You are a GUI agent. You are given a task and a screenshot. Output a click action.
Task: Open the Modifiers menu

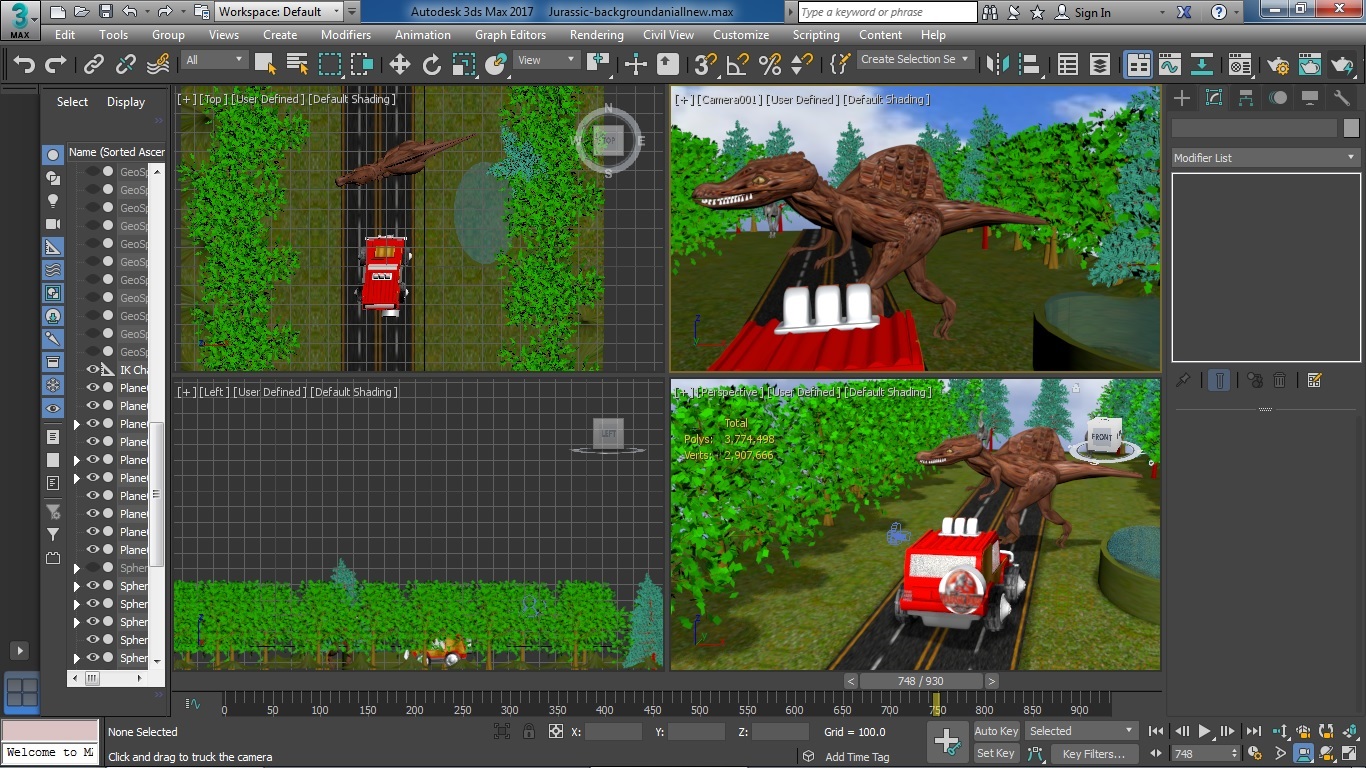346,34
